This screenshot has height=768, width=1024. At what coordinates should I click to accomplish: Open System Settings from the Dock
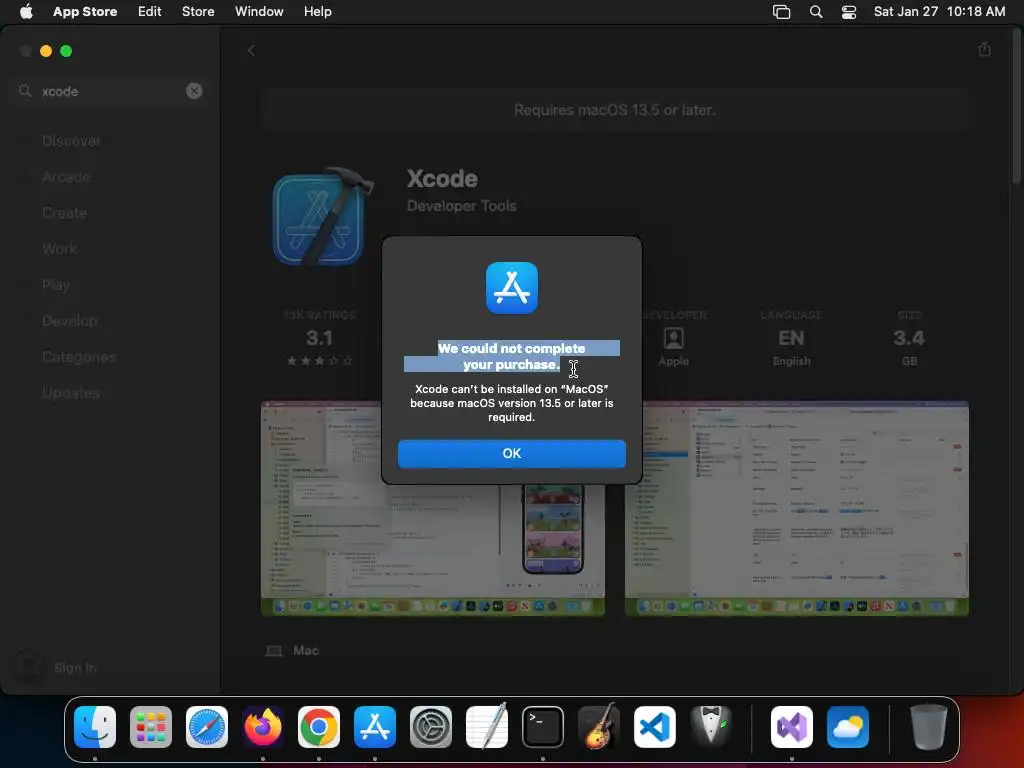coord(430,726)
